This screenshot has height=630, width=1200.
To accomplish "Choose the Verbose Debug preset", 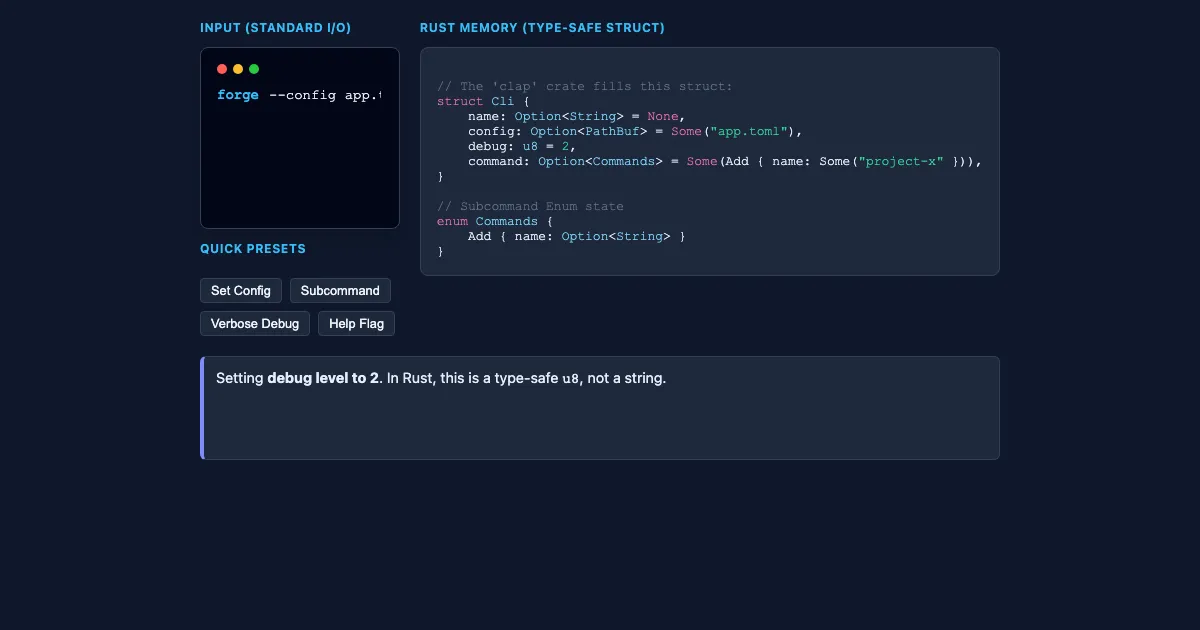I will point(255,324).
